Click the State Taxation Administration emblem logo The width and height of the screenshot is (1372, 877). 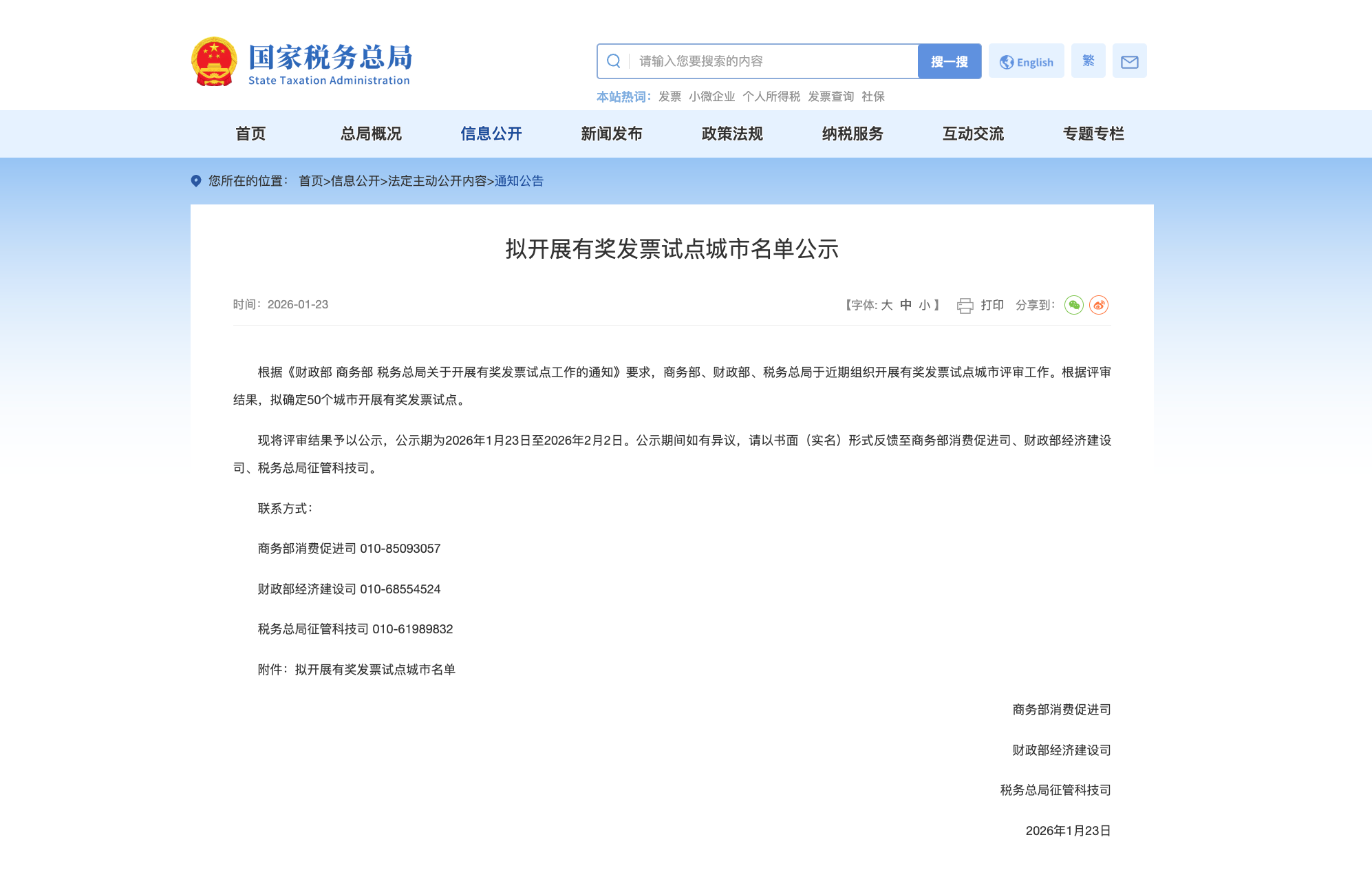(214, 61)
